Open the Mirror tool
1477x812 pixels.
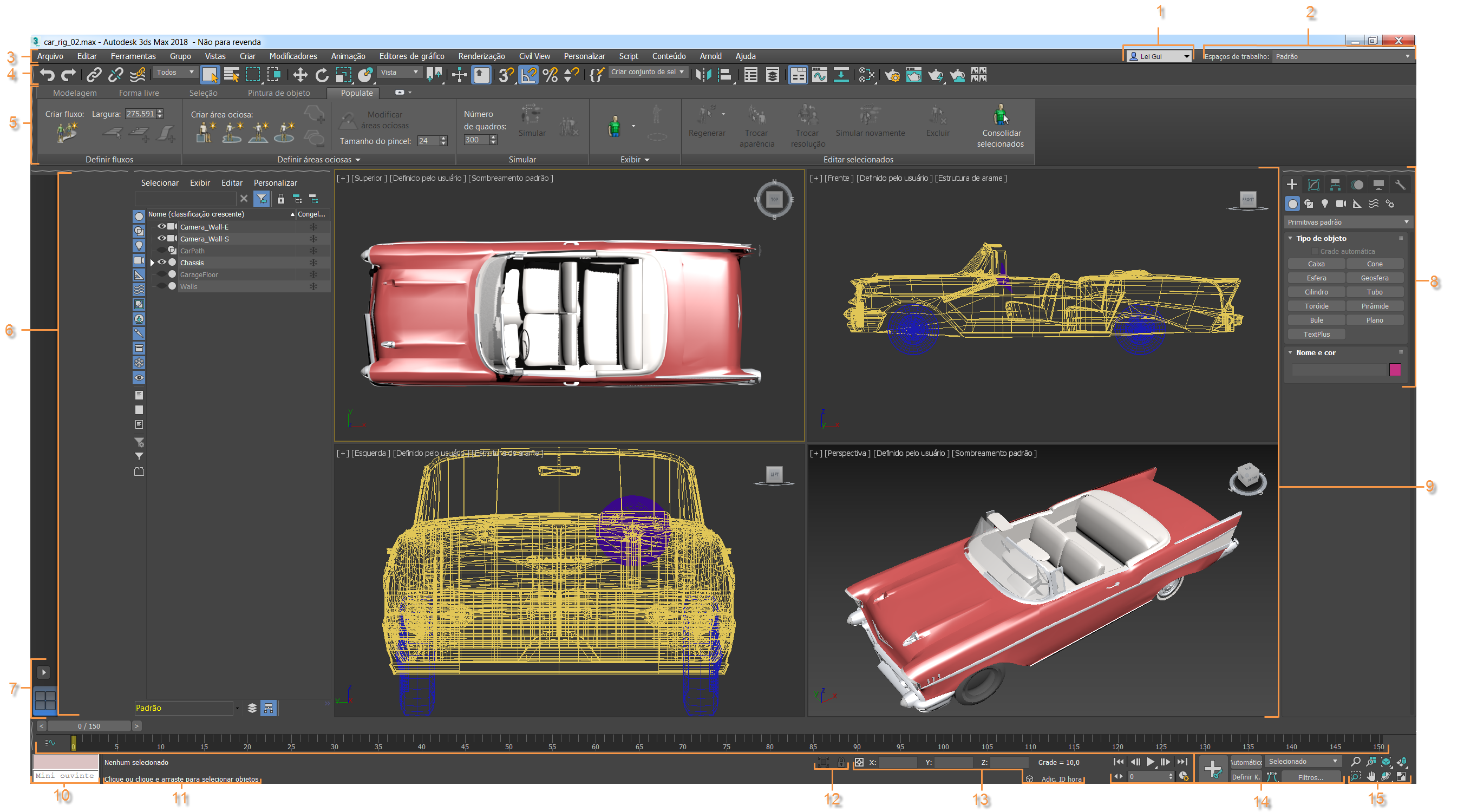tap(703, 75)
